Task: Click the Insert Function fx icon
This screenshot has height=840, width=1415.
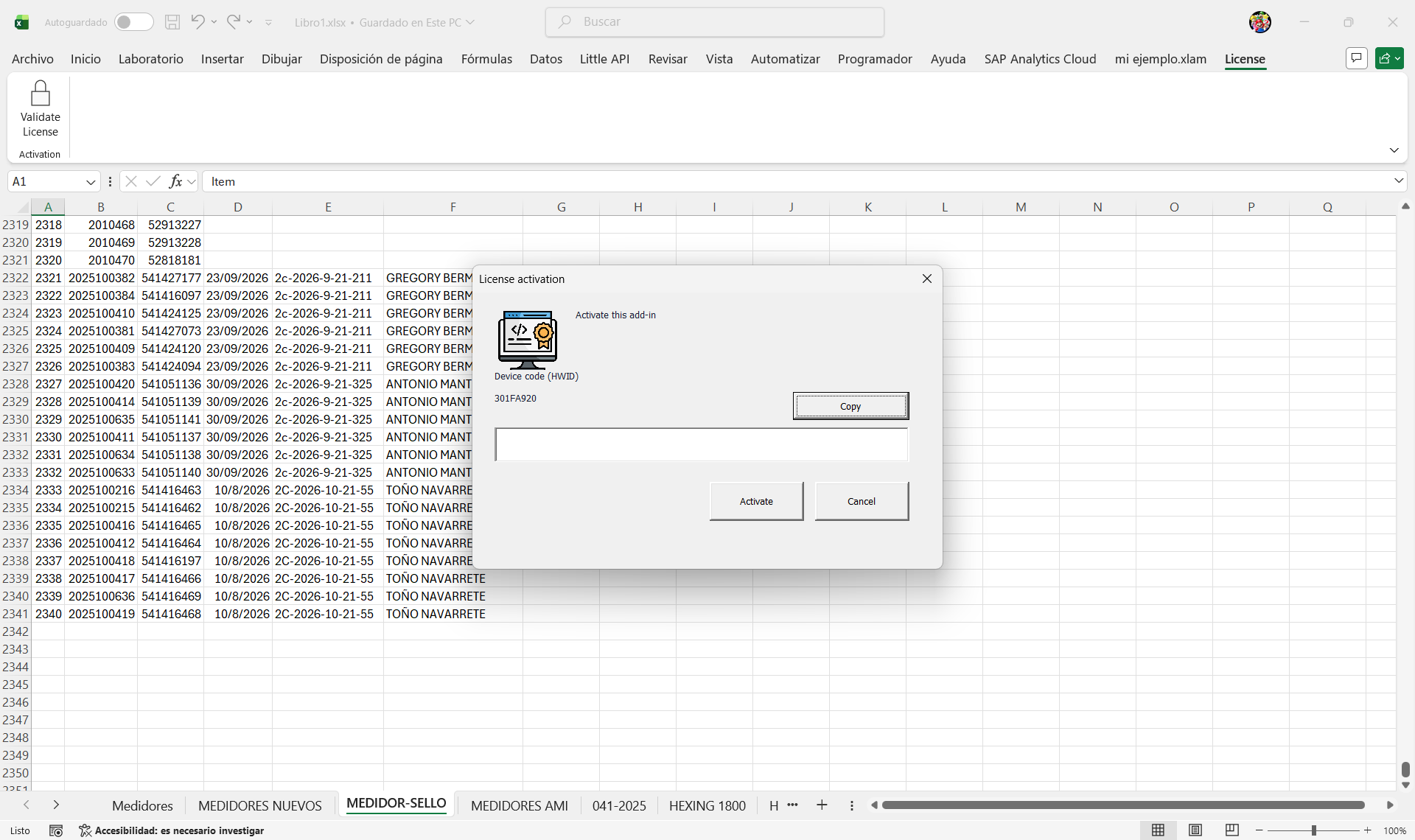Action: pyautogui.click(x=175, y=181)
